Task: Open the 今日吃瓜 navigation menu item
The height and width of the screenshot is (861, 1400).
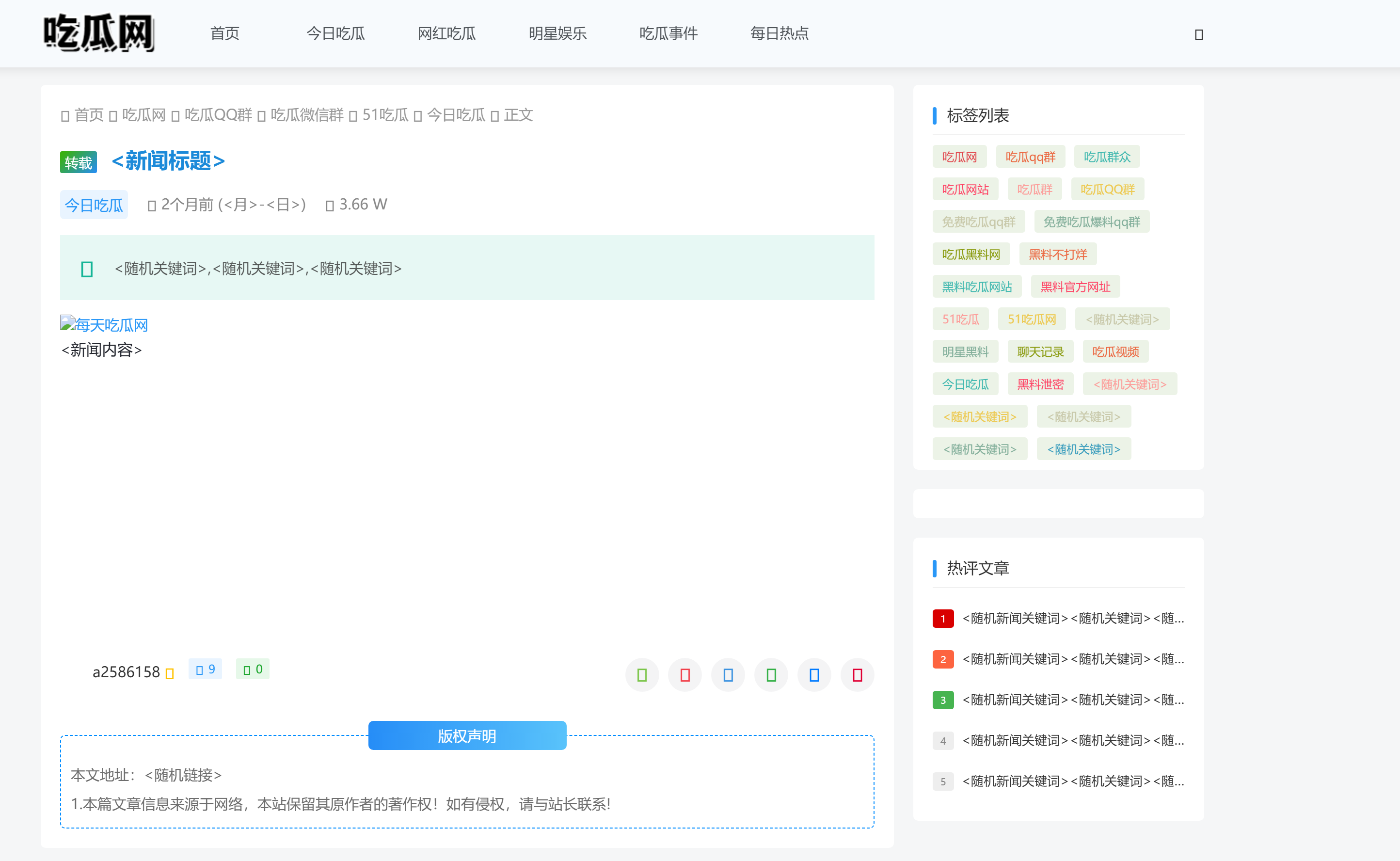Action: pos(335,33)
